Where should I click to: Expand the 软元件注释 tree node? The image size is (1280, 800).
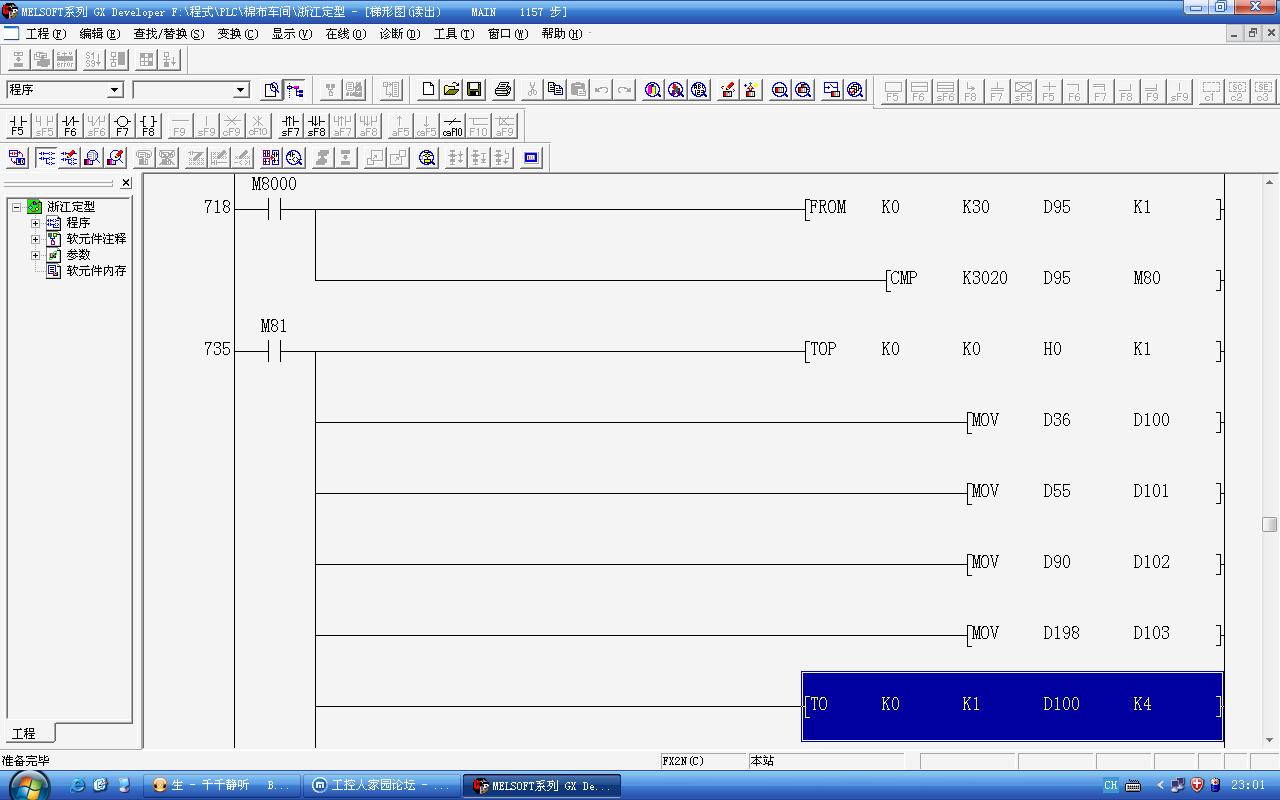[x=35, y=239]
